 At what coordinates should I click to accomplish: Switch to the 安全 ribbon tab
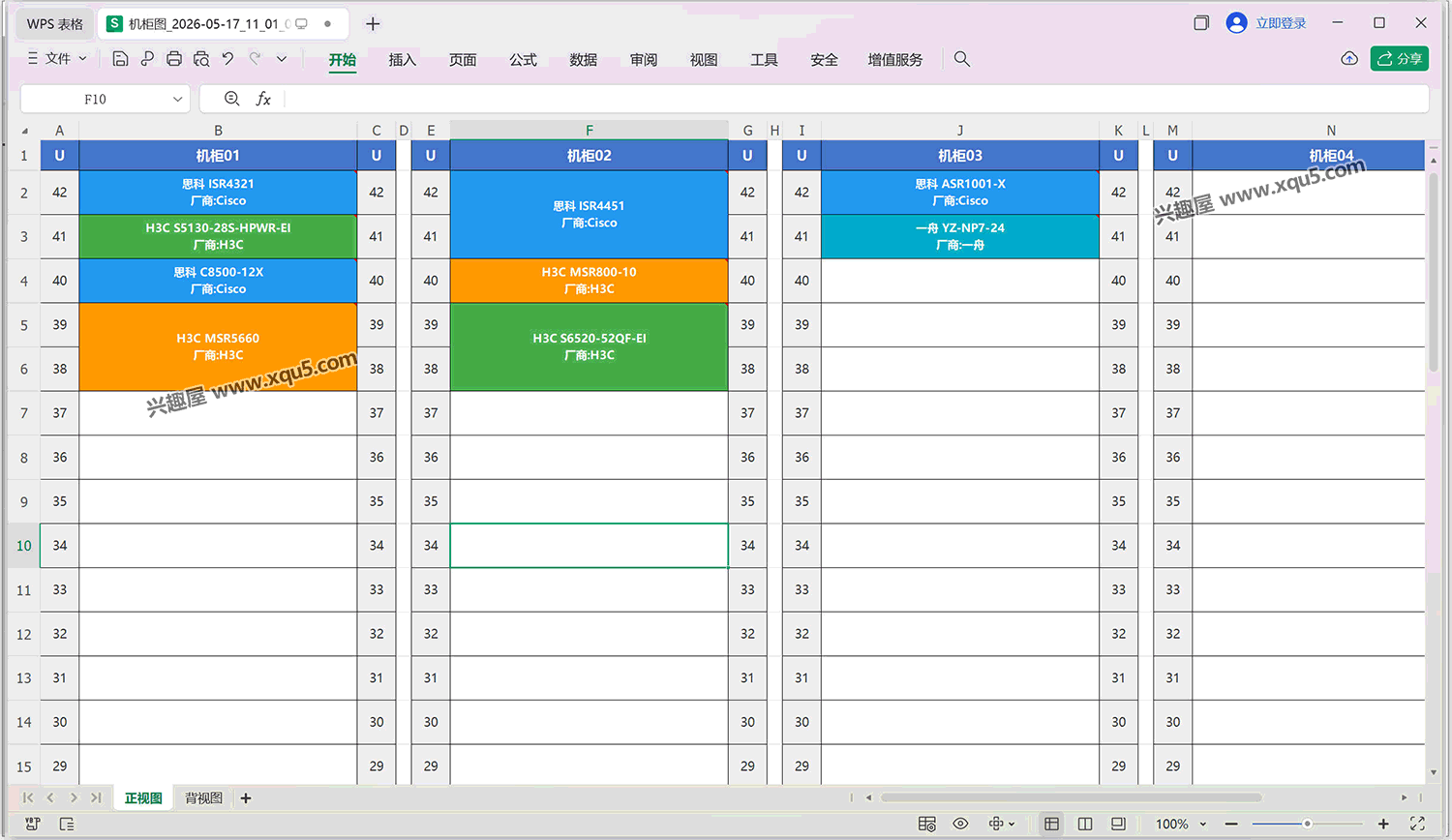824,60
